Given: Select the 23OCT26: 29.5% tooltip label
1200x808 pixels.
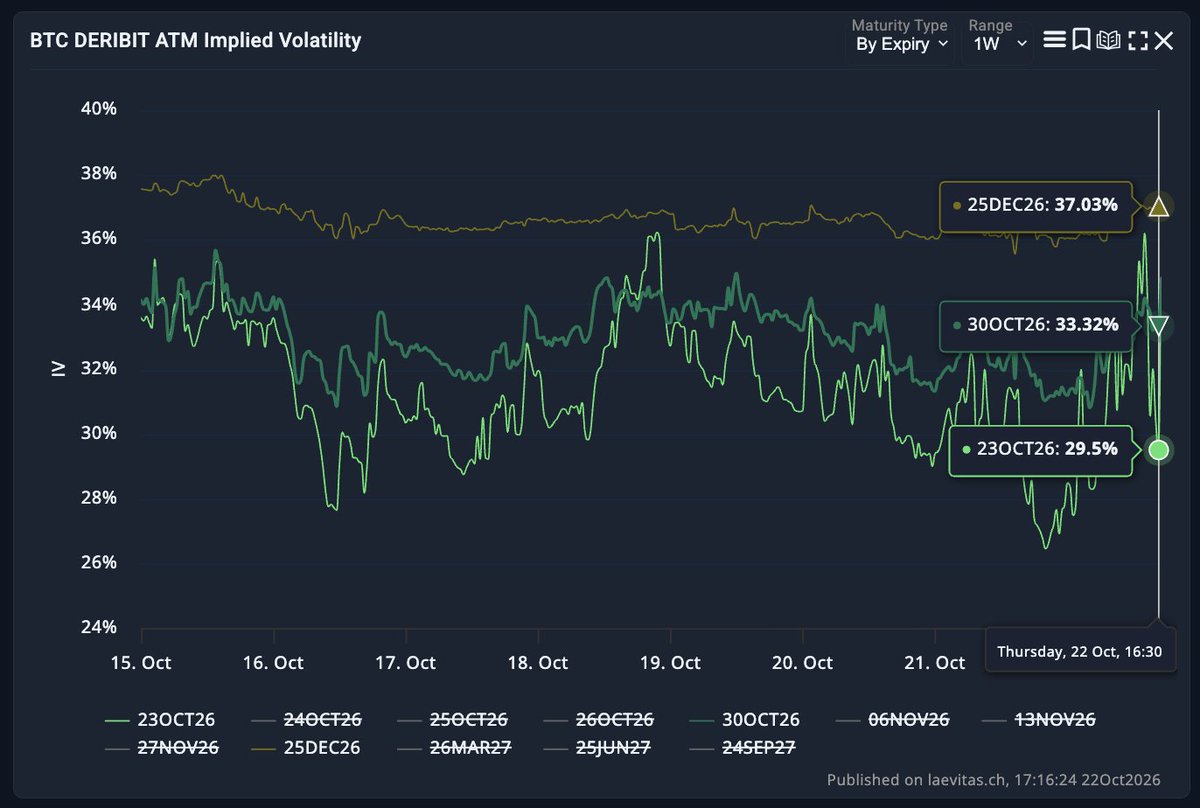Looking at the screenshot, I should [x=1039, y=450].
